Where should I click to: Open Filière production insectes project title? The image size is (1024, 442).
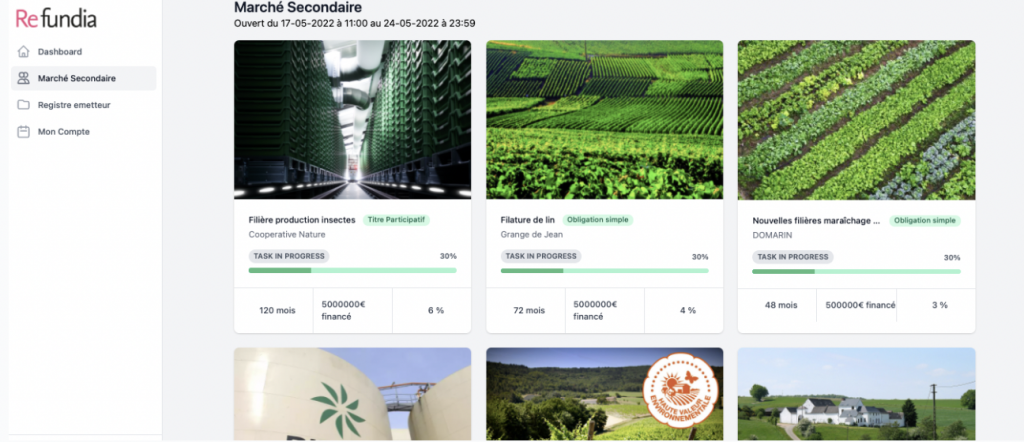302,220
